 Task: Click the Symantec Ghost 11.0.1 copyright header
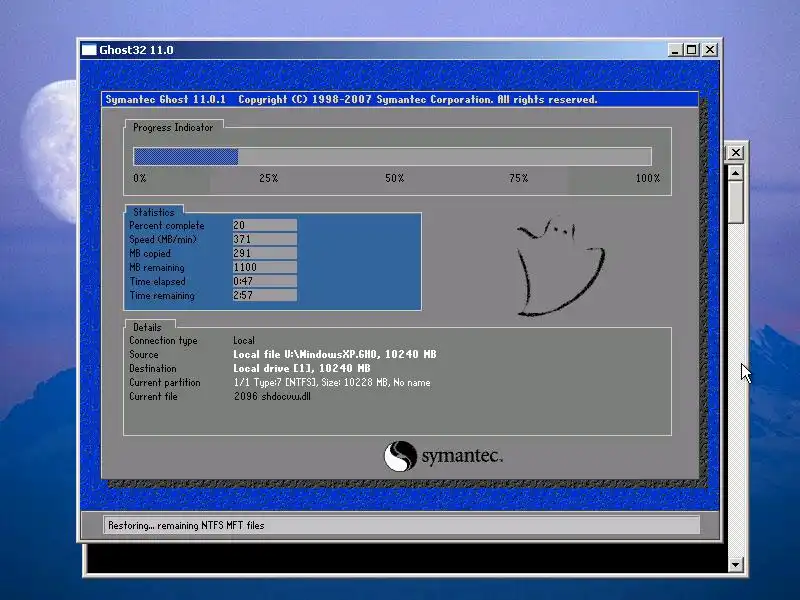(351, 99)
